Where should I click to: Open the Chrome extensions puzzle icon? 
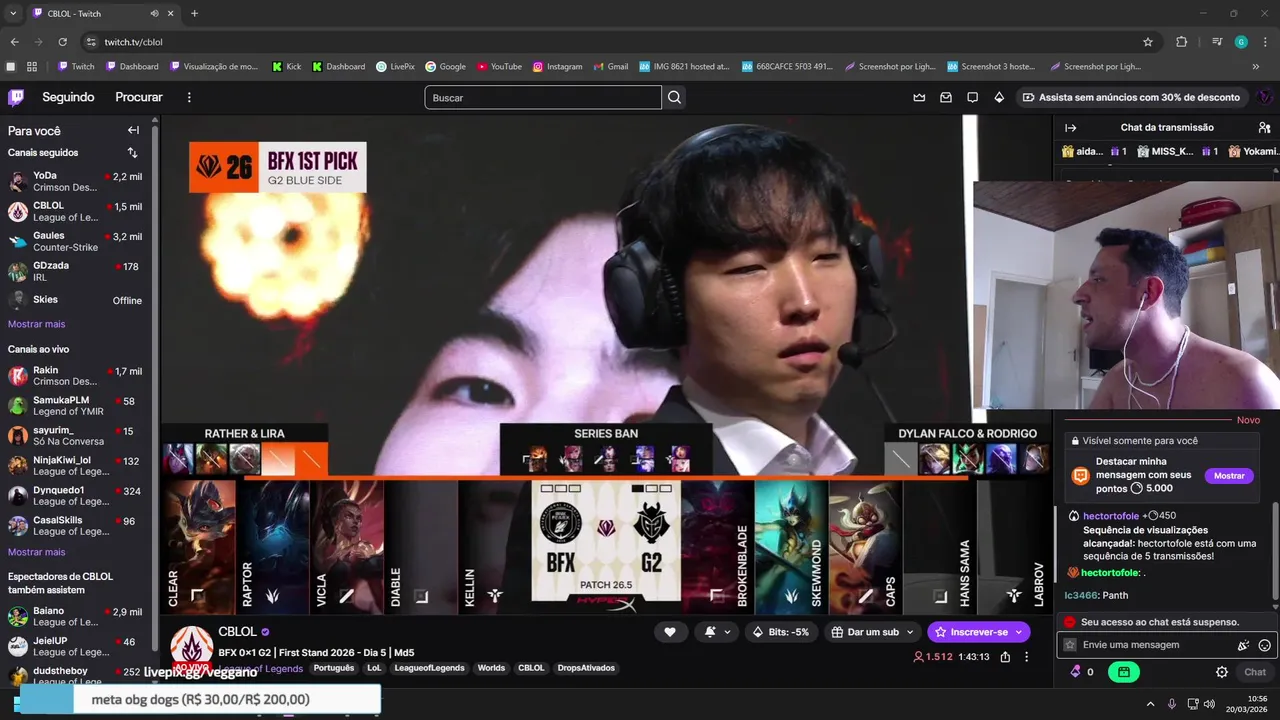tap(1181, 42)
